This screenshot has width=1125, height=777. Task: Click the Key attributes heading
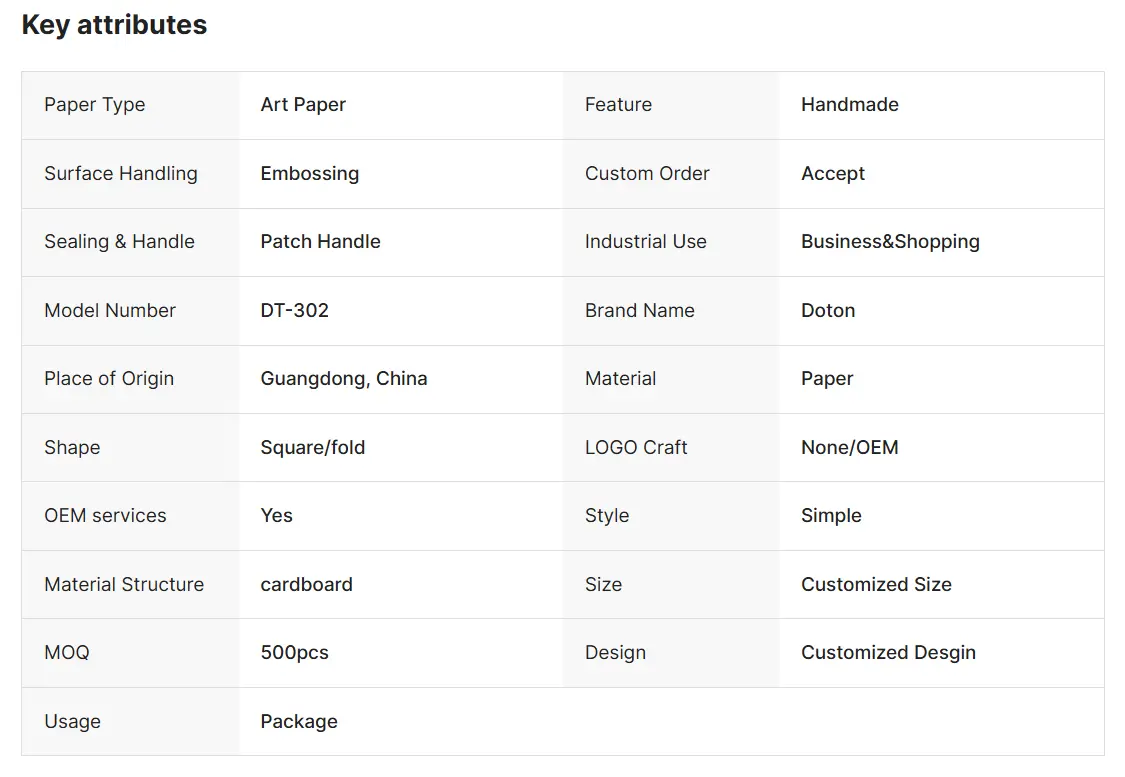click(x=114, y=25)
